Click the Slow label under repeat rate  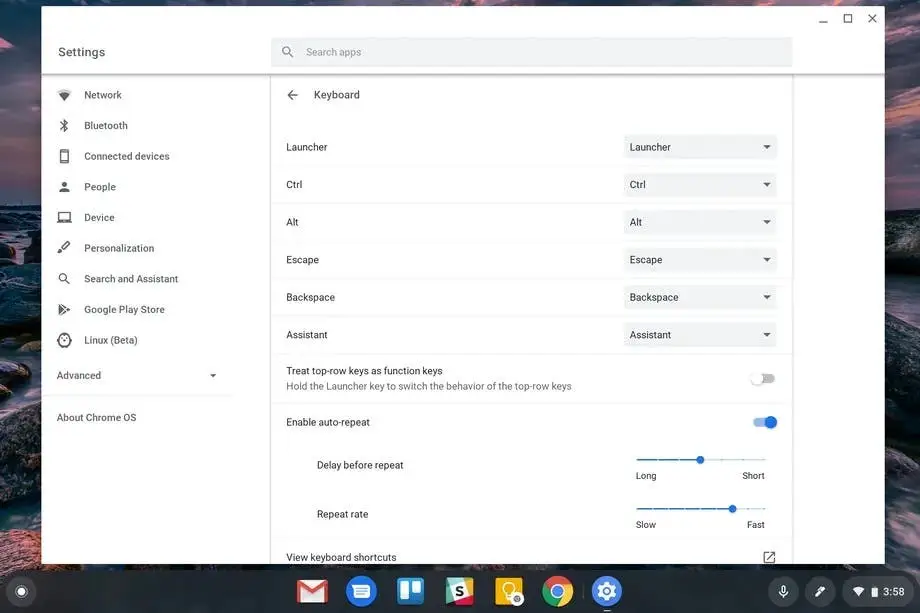point(646,524)
